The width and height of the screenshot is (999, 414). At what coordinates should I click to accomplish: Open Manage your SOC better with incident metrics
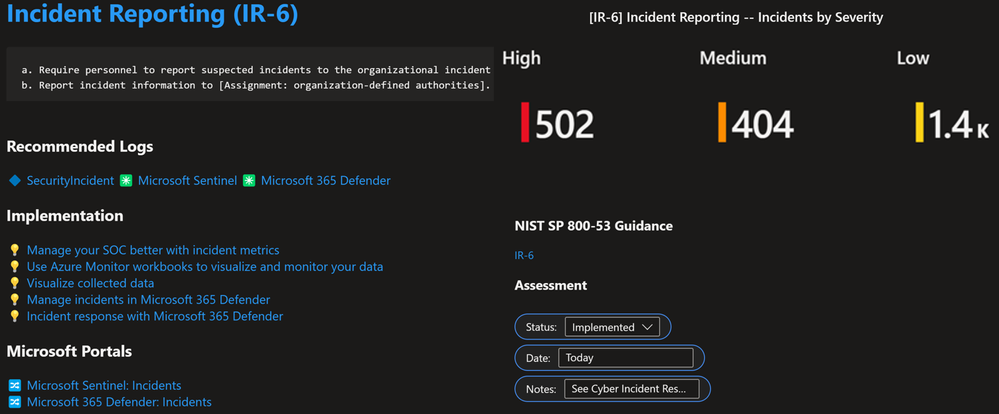tap(153, 250)
